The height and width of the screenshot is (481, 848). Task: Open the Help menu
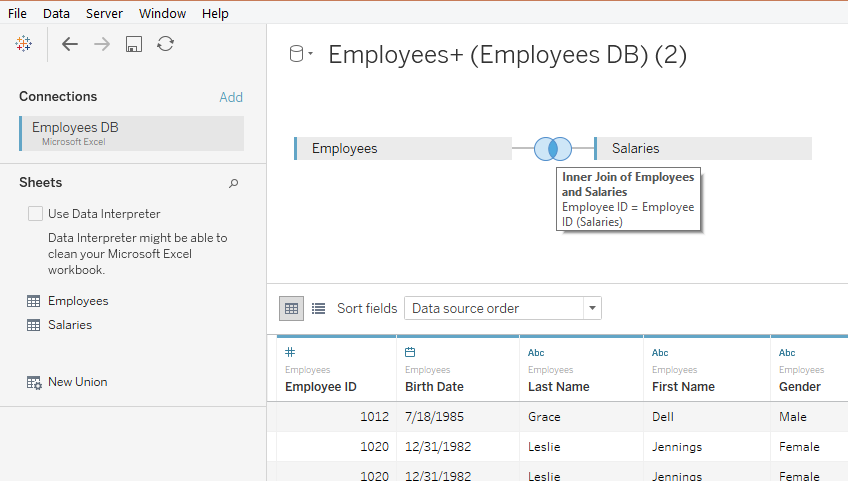point(215,14)
